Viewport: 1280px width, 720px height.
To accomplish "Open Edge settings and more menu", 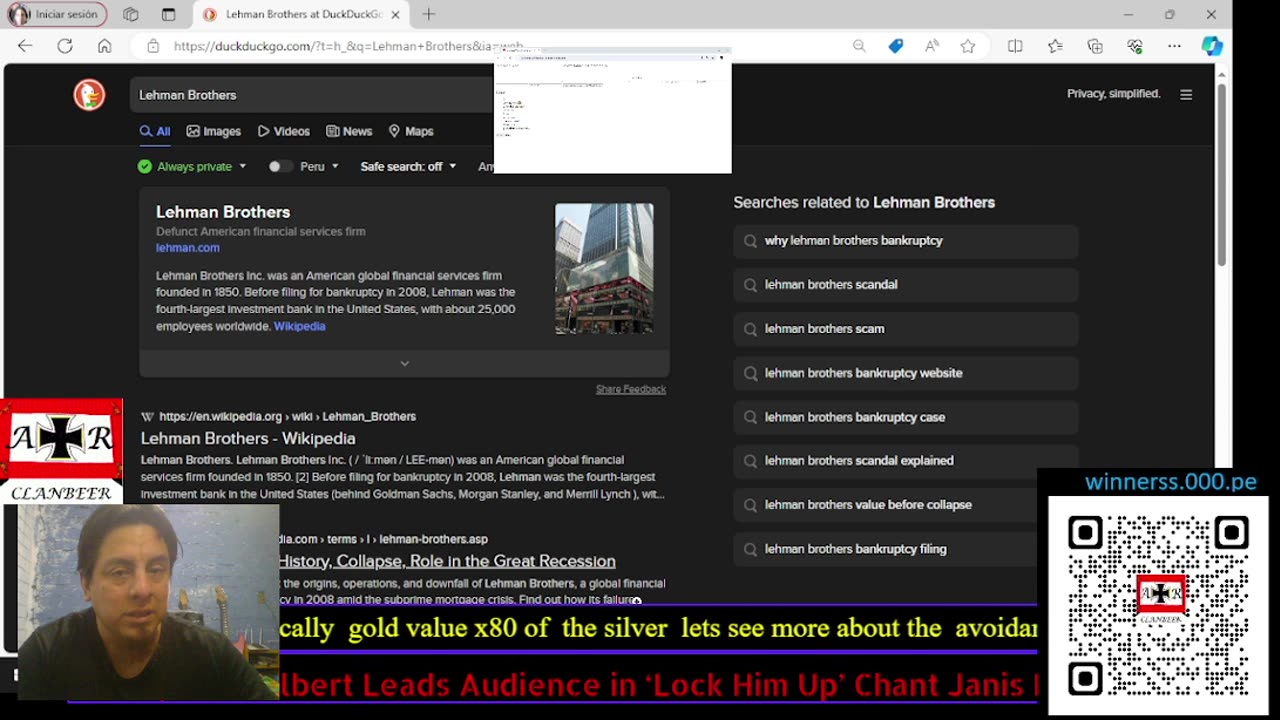I will (x=1174, y=46).
